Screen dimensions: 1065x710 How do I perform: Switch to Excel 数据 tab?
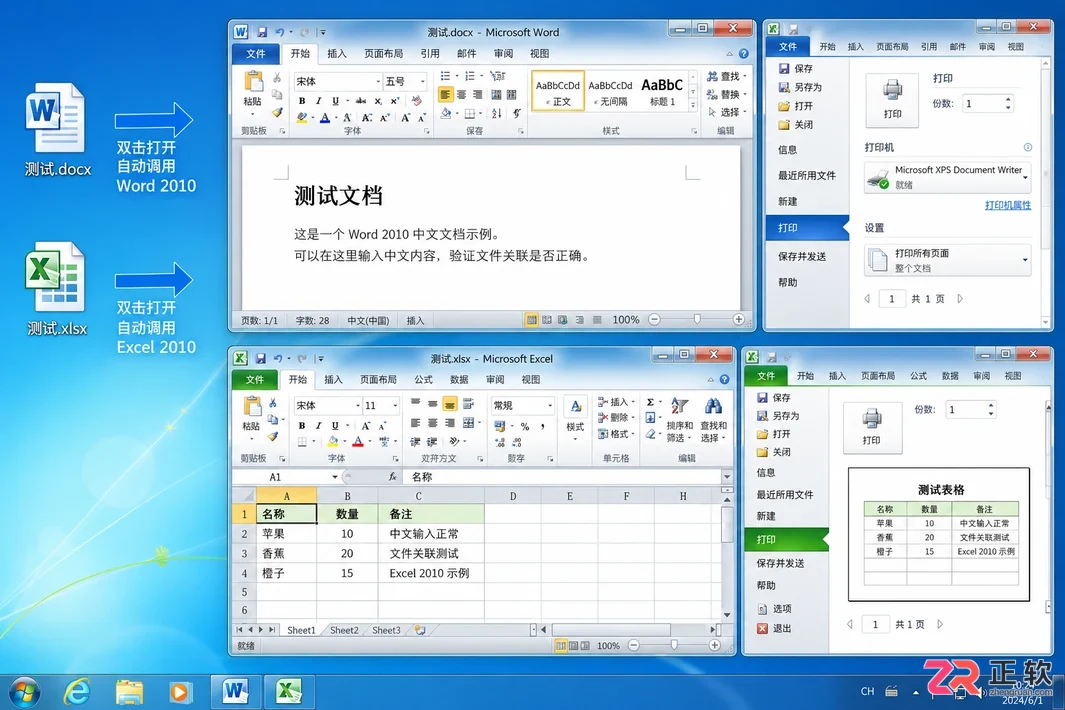pyautogui.click(x=459, y=380)
